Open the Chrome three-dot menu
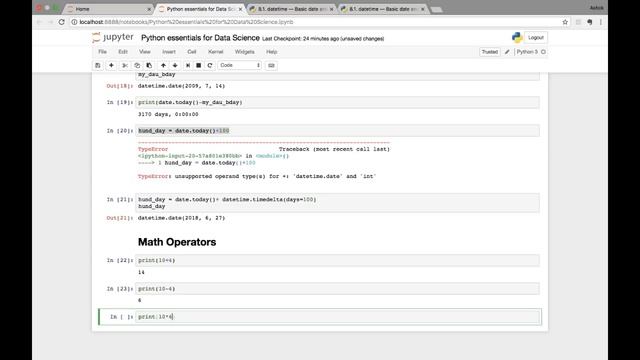 coord(600,22)
